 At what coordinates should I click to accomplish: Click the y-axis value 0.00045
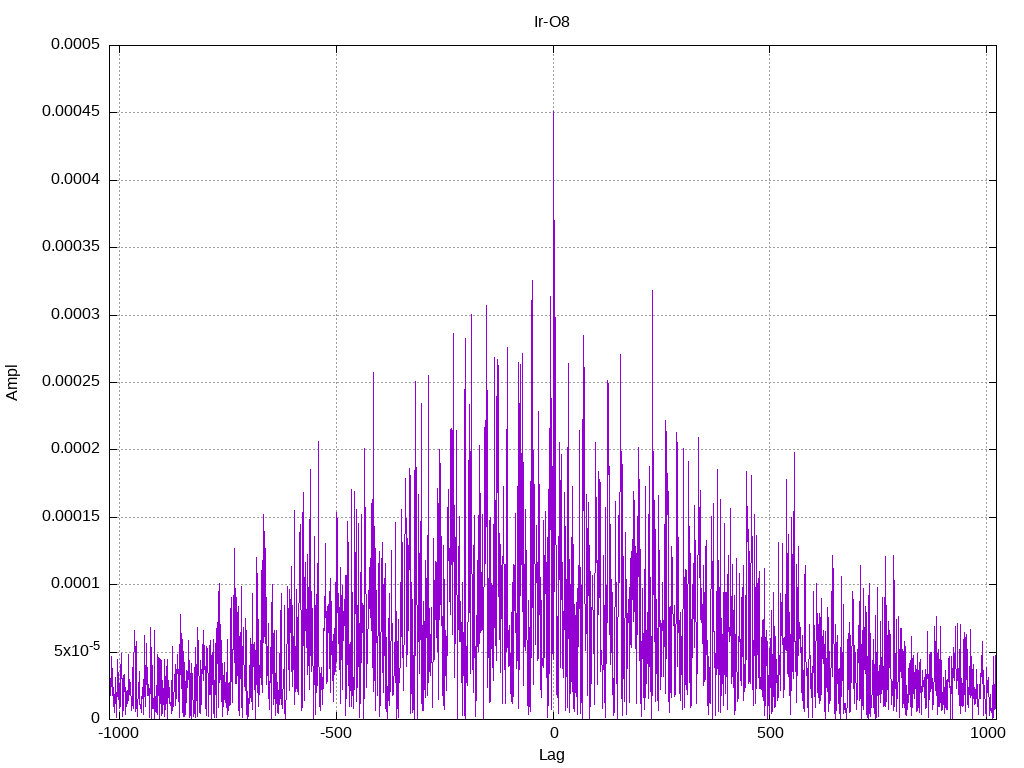[71, 112]
